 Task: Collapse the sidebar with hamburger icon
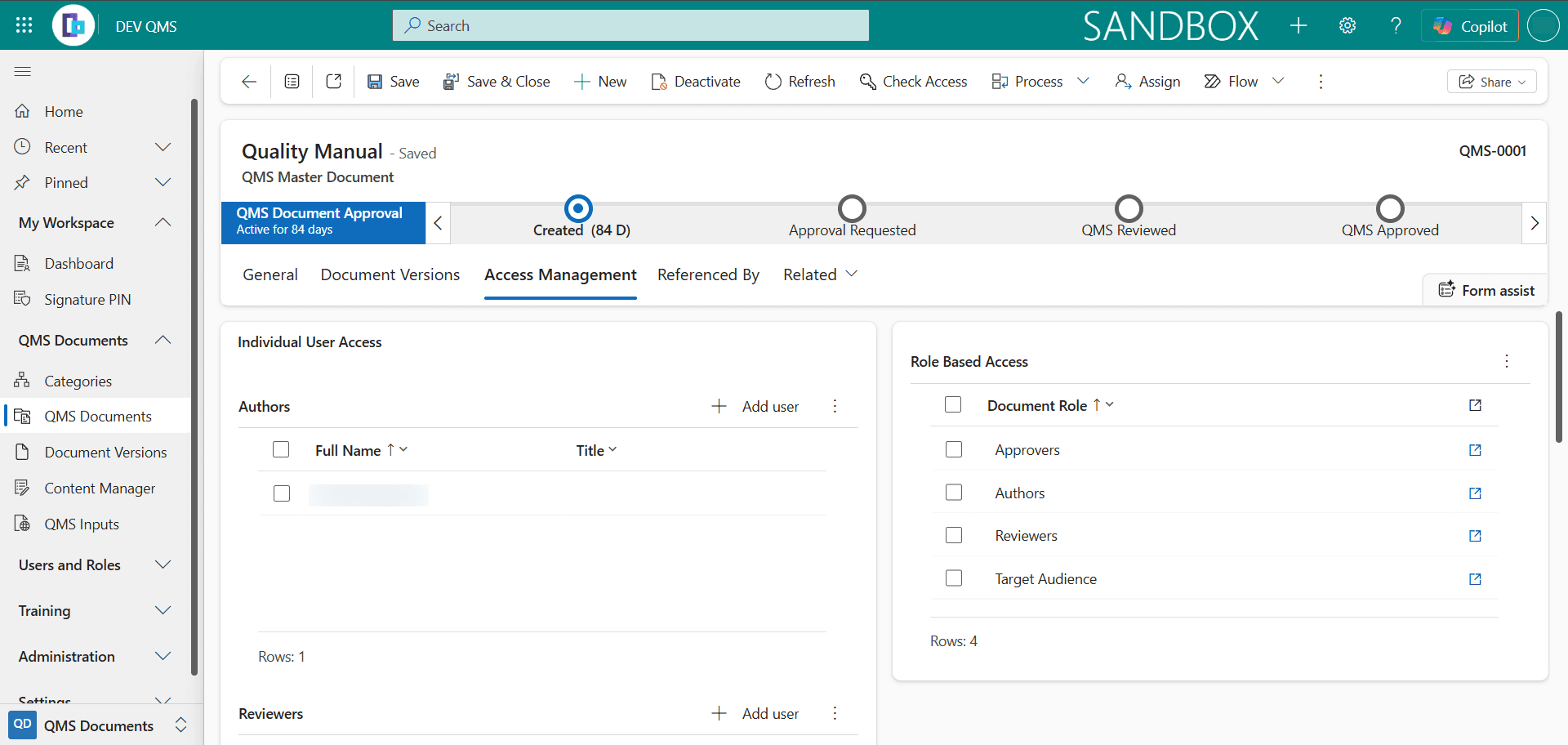tap(23, 72)
